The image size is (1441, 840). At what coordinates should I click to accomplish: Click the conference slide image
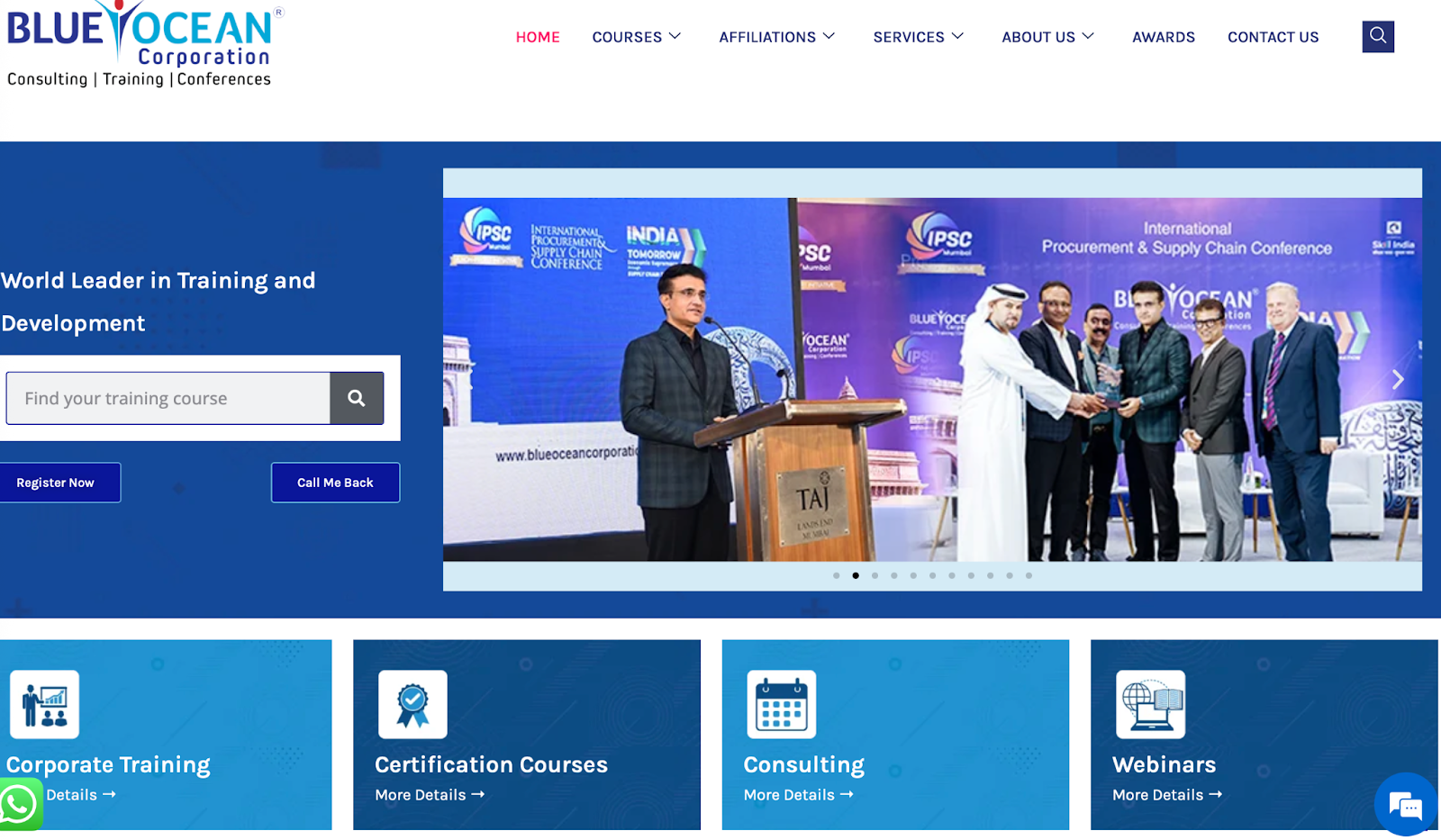(932, 379)
